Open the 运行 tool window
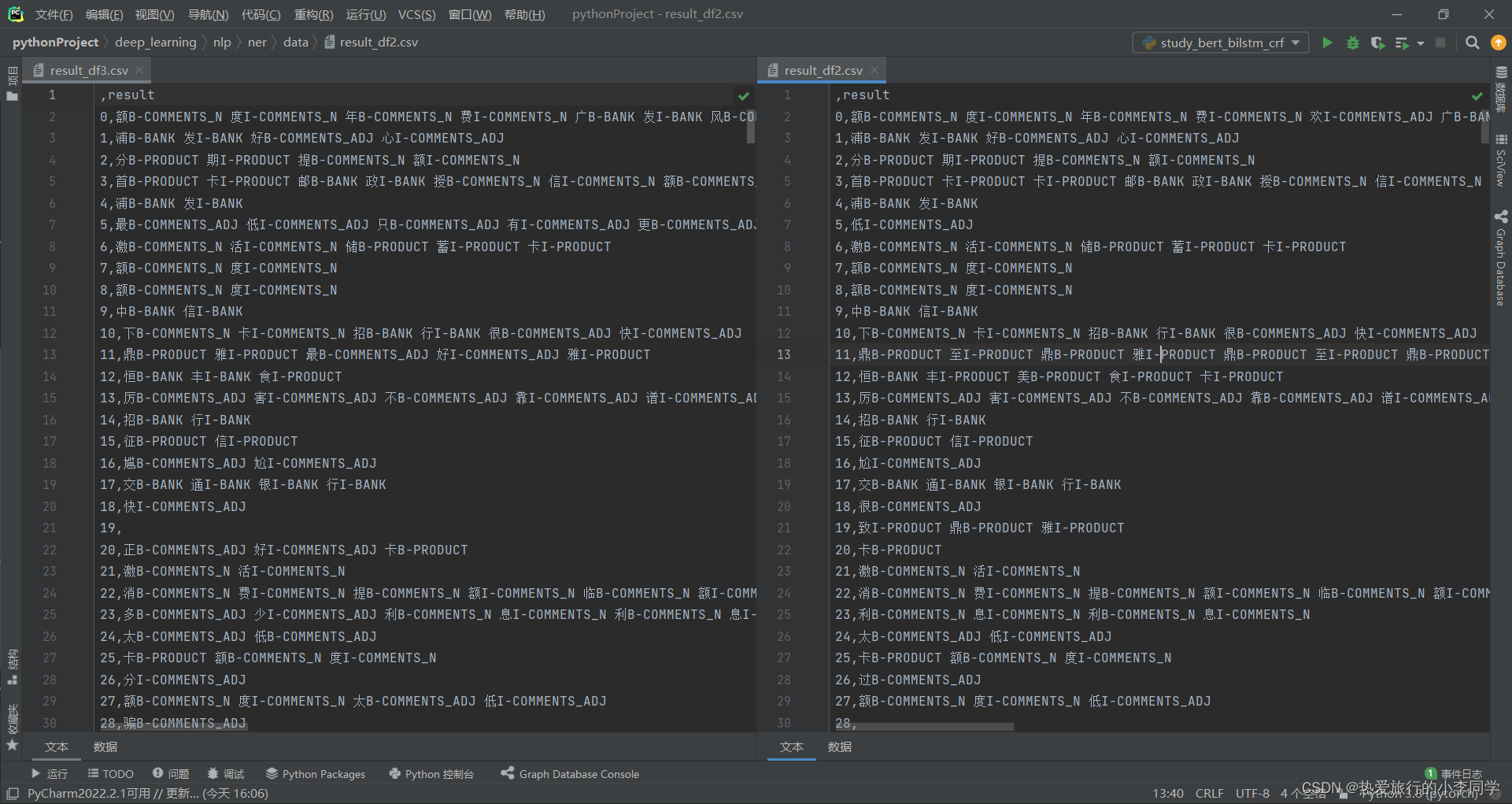 [x=49, y=774]
